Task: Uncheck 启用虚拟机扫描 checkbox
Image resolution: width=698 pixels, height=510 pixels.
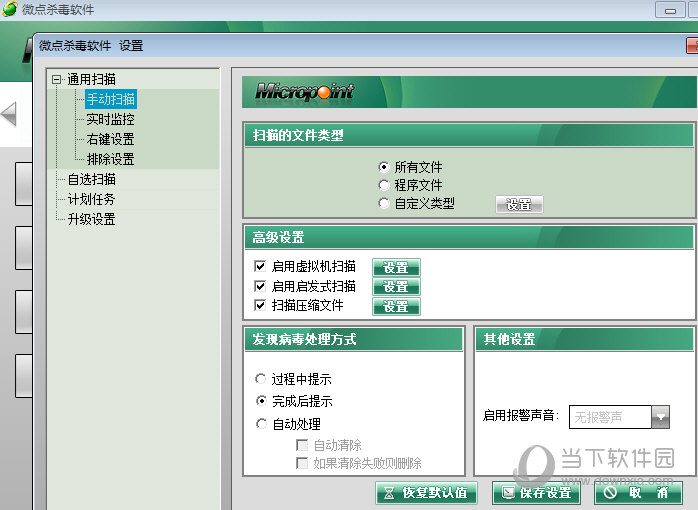Action: (x=260, y=266)
